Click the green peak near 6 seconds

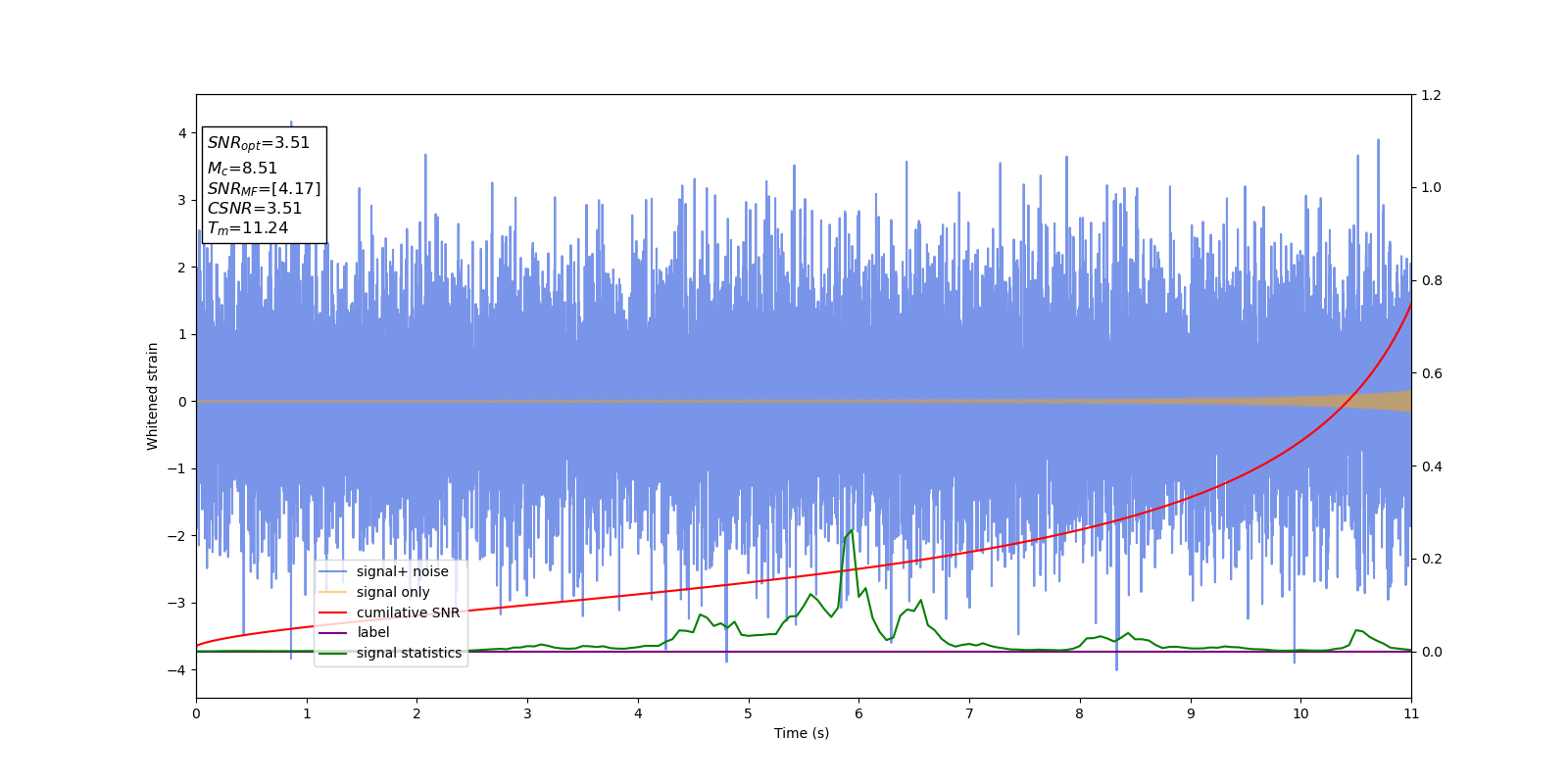pyautogui.click(x=851, y=531)
